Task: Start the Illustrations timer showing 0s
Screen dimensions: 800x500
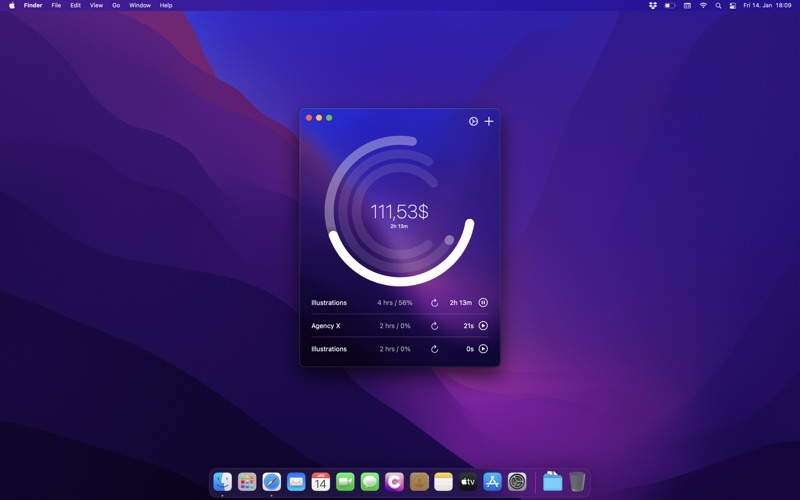Action: click(483, 349)
